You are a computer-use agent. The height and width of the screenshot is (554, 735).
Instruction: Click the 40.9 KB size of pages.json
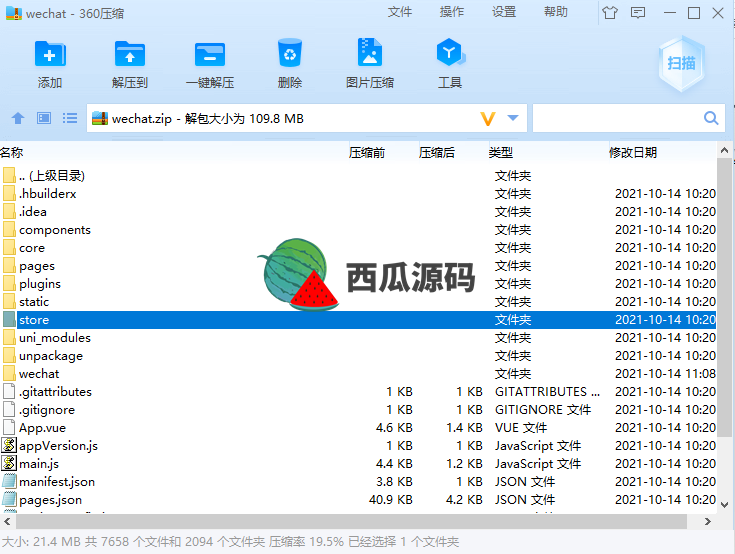coord(391,500)
